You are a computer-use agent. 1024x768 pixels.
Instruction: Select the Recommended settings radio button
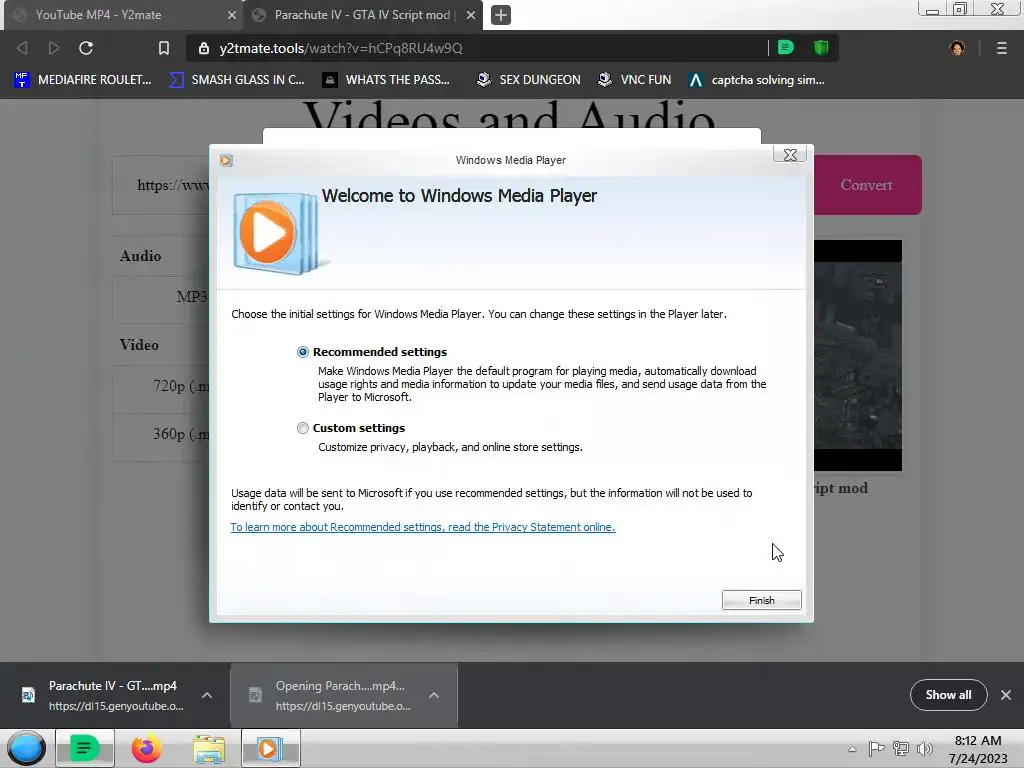click(302, 352)
